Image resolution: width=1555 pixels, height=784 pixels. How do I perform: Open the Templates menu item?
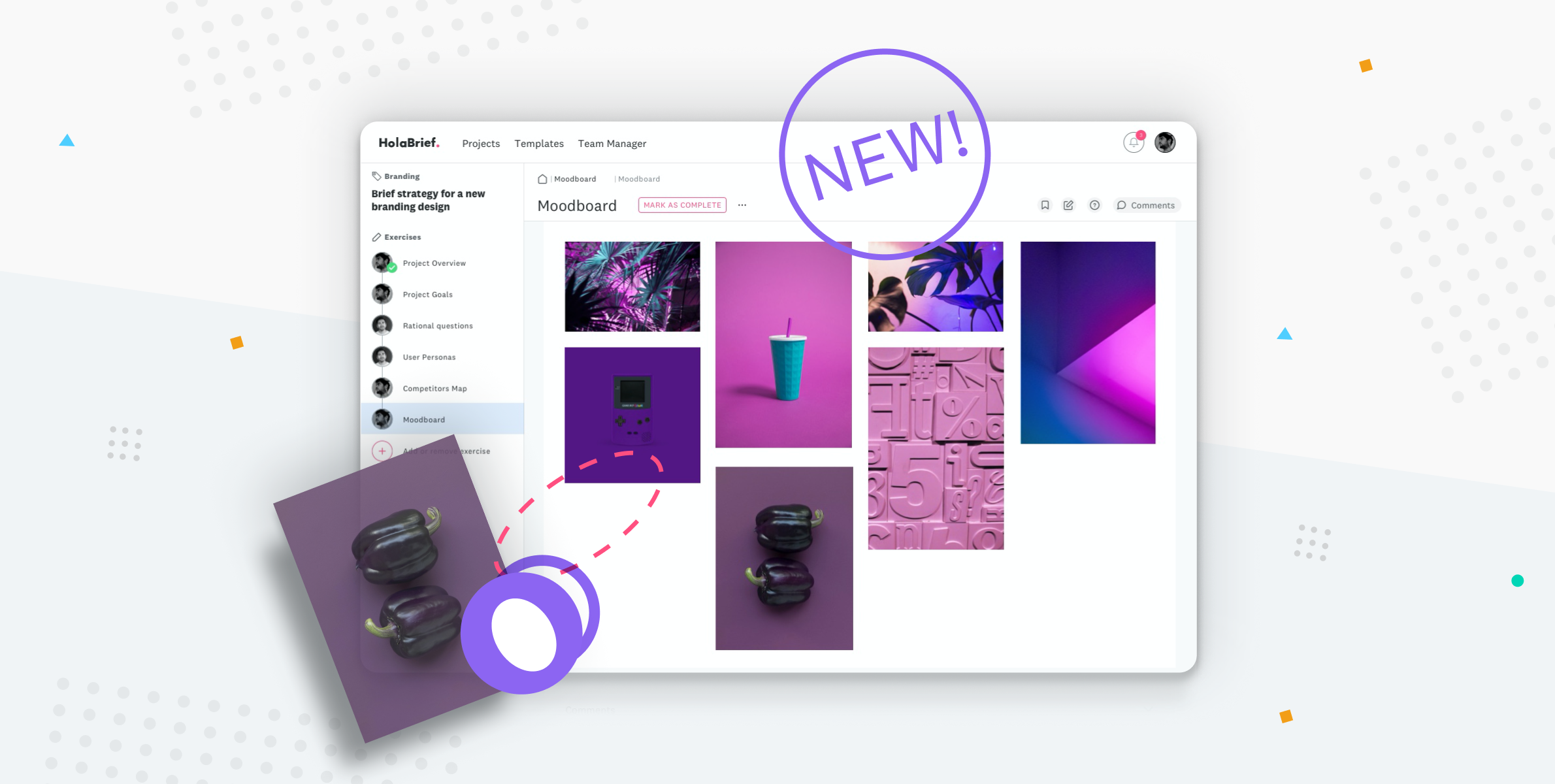[539, 143]
